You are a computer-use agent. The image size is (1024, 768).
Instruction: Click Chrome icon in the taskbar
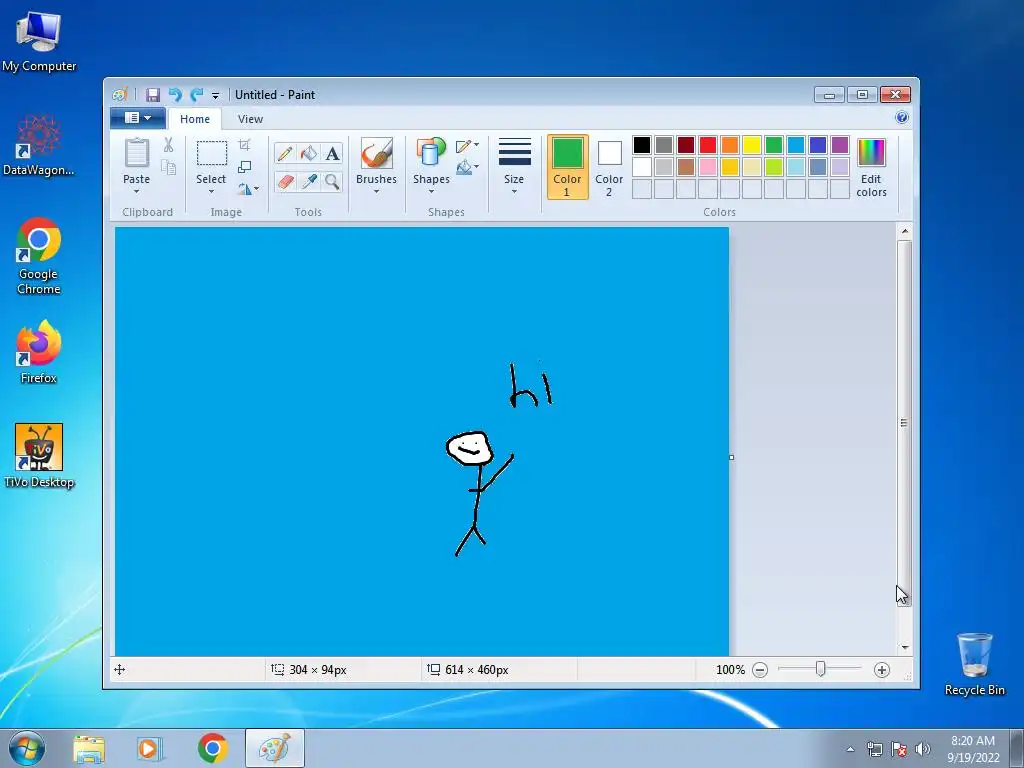coord(212,748)
